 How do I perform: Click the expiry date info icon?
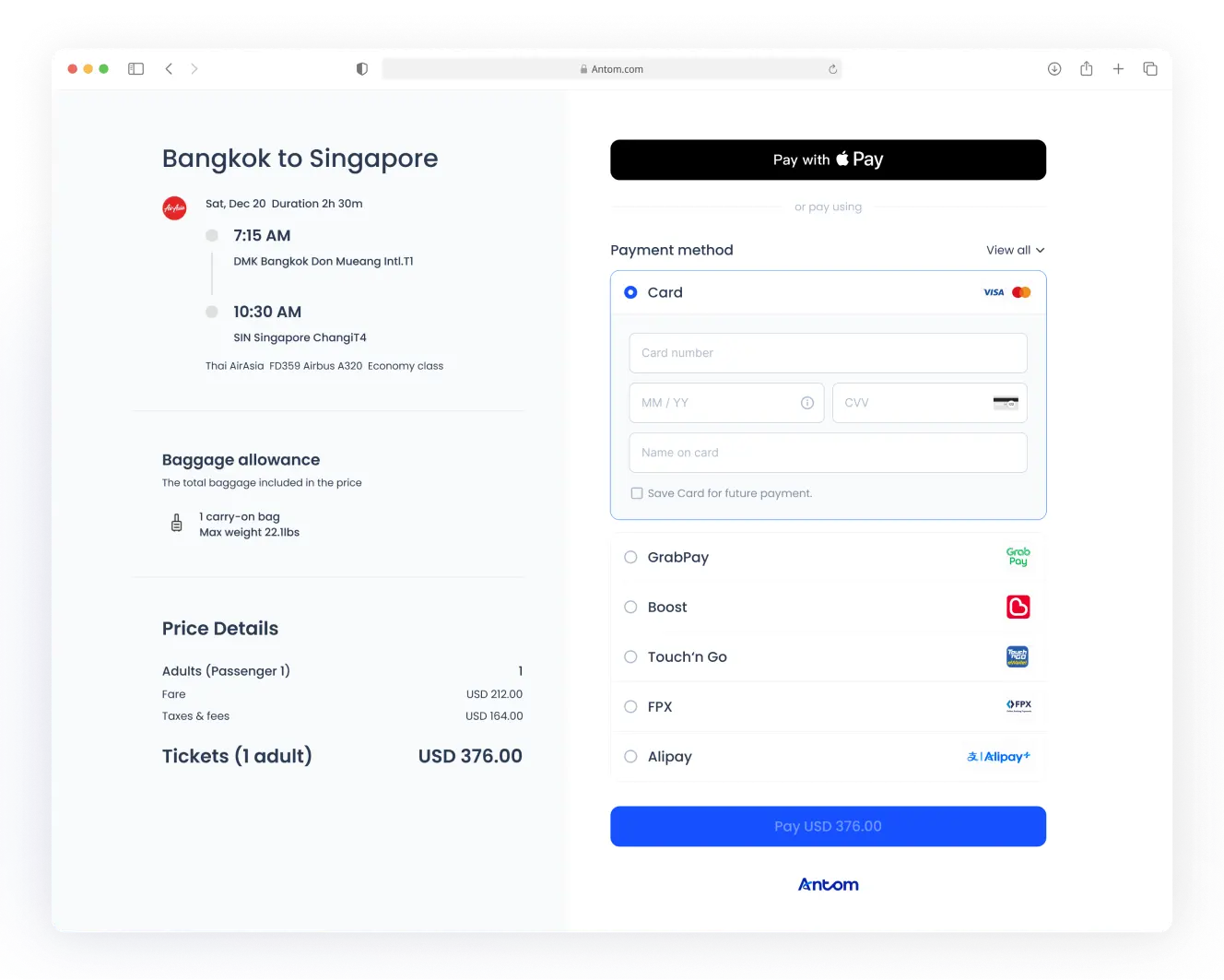[x=807, y=403]
